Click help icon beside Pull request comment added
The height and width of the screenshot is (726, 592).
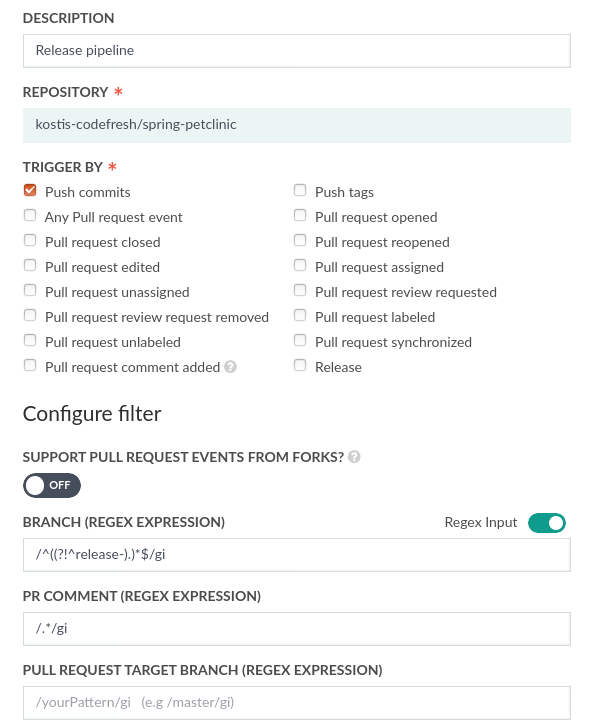pyautogui.click(x=230, y=367)
